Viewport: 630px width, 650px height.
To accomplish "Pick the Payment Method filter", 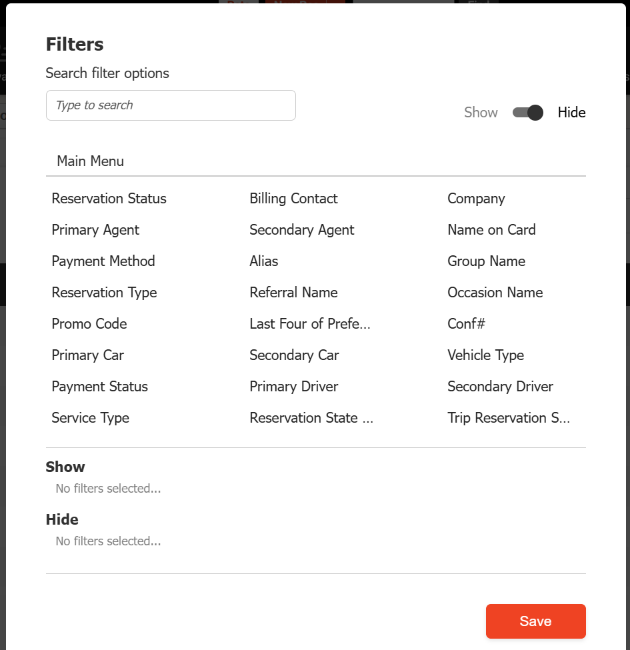I will click(x=103, y=261).
